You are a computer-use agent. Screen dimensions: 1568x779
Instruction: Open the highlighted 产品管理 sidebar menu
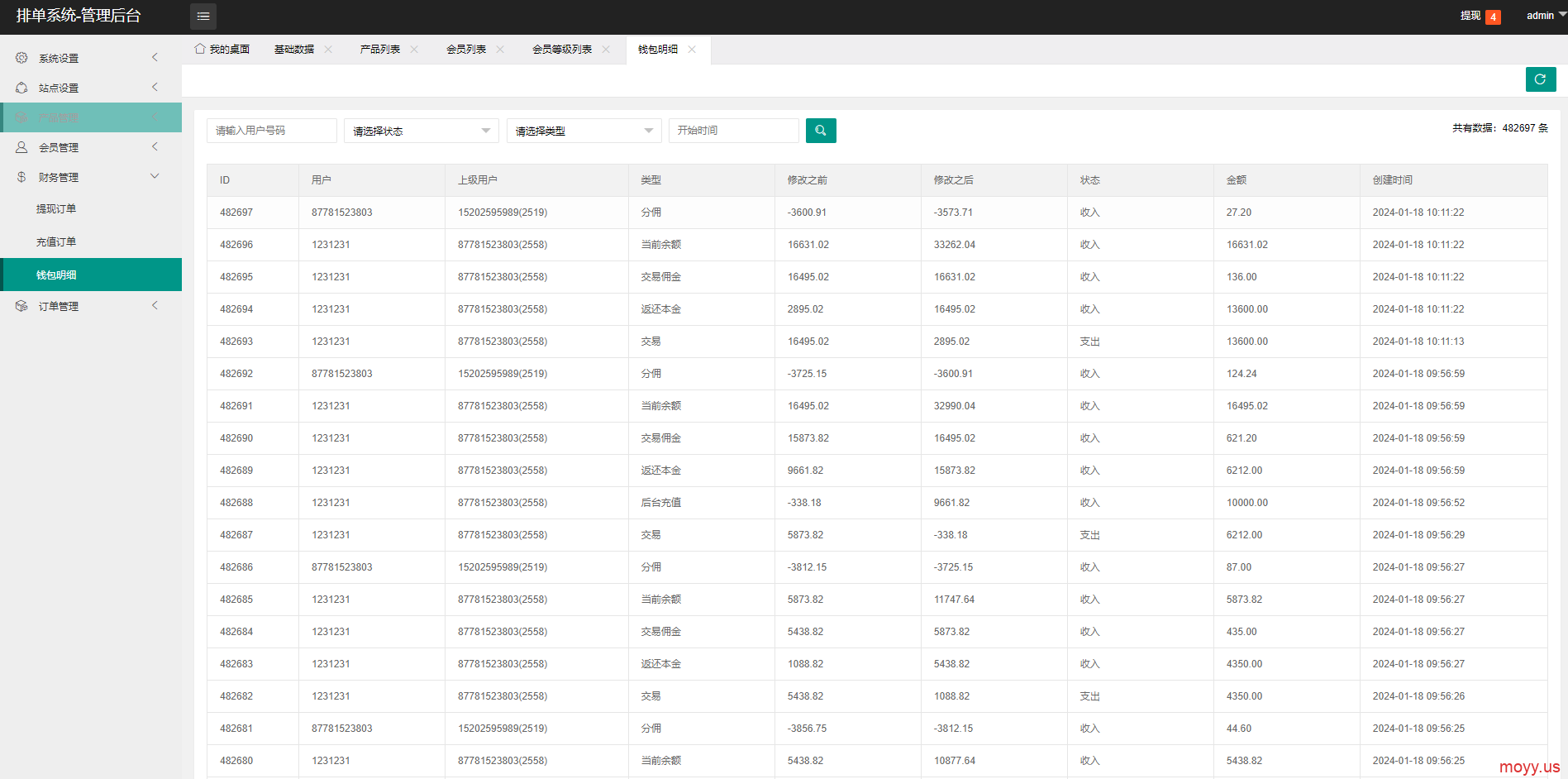pos(91,117)
